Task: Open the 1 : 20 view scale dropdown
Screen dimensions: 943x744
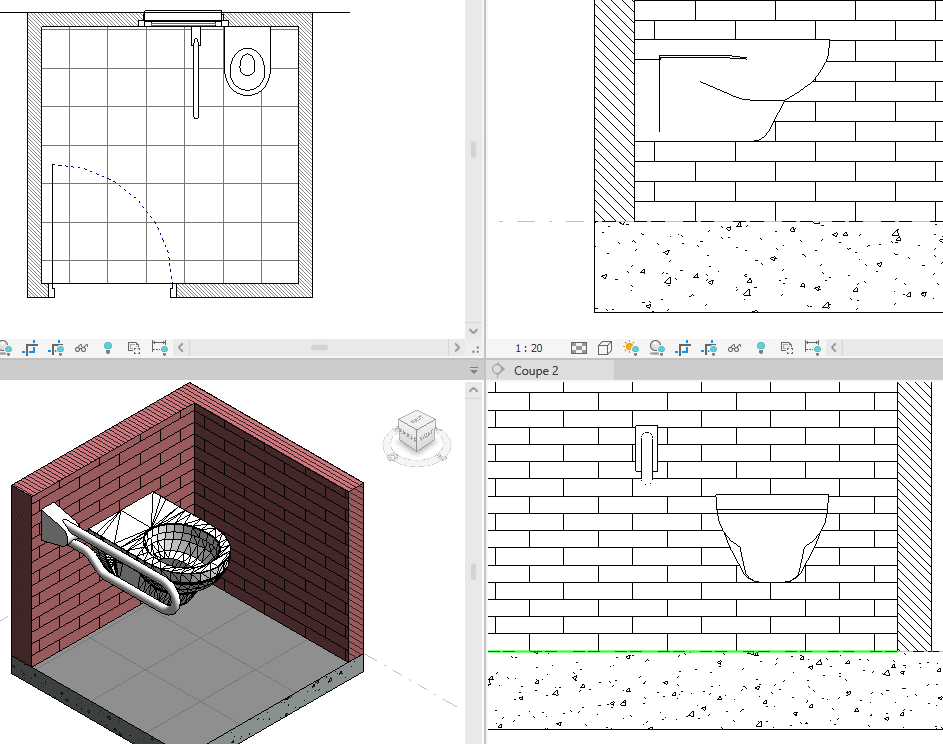Action: click(x=529, y=348)
